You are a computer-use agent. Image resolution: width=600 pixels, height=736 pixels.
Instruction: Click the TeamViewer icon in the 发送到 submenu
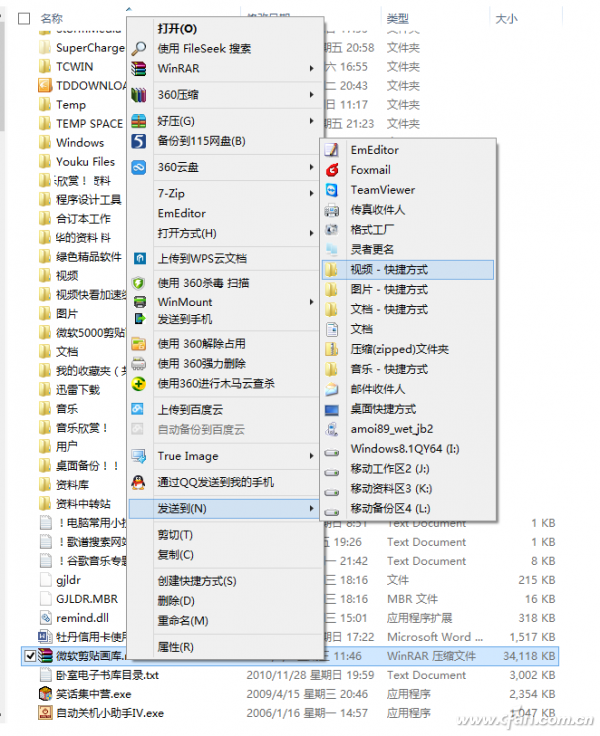pos(332,190)
